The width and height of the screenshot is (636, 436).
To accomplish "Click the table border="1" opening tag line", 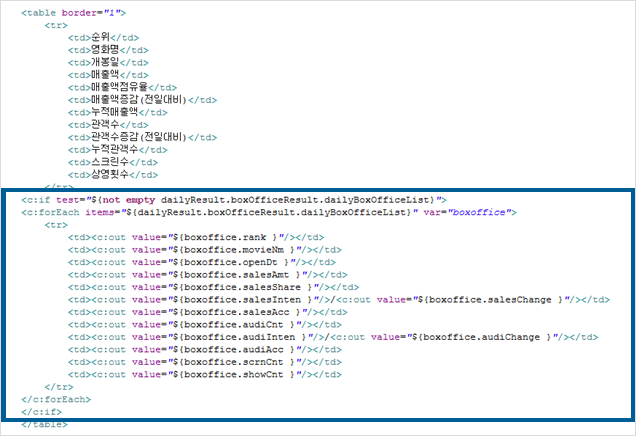I will [73, 13].
